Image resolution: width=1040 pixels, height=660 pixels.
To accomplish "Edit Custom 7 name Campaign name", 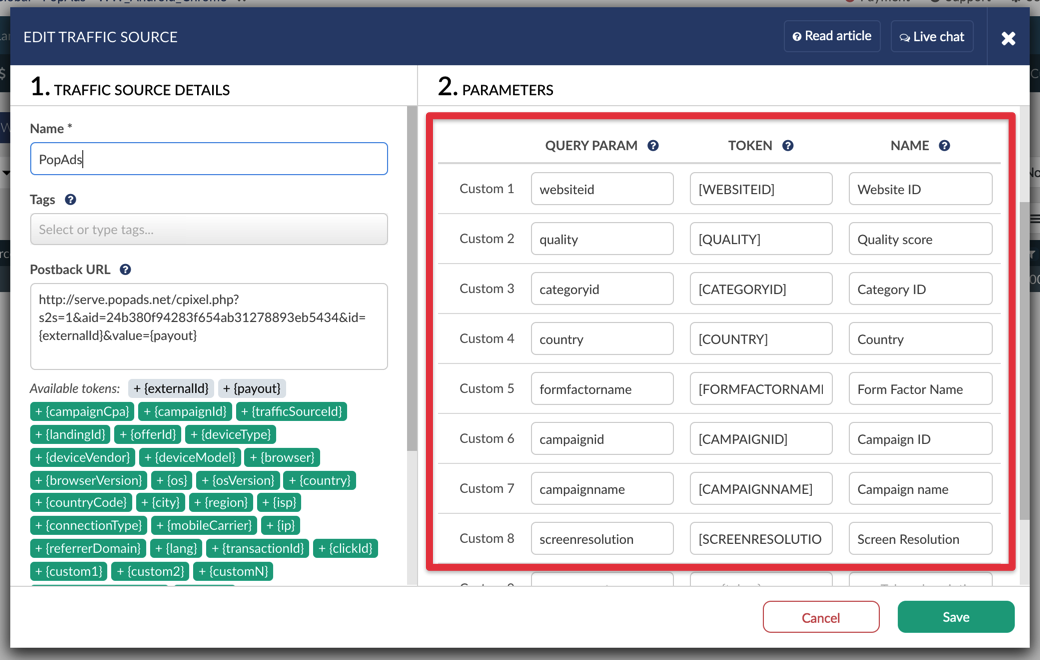I will [x=921, y=489].
